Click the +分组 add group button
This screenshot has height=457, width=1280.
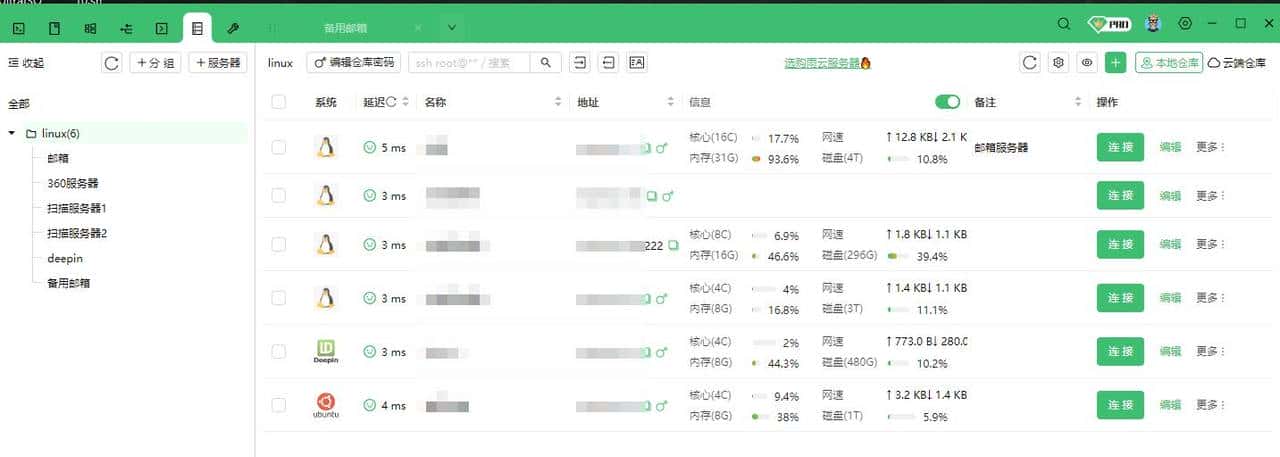[x=155, y=63]
